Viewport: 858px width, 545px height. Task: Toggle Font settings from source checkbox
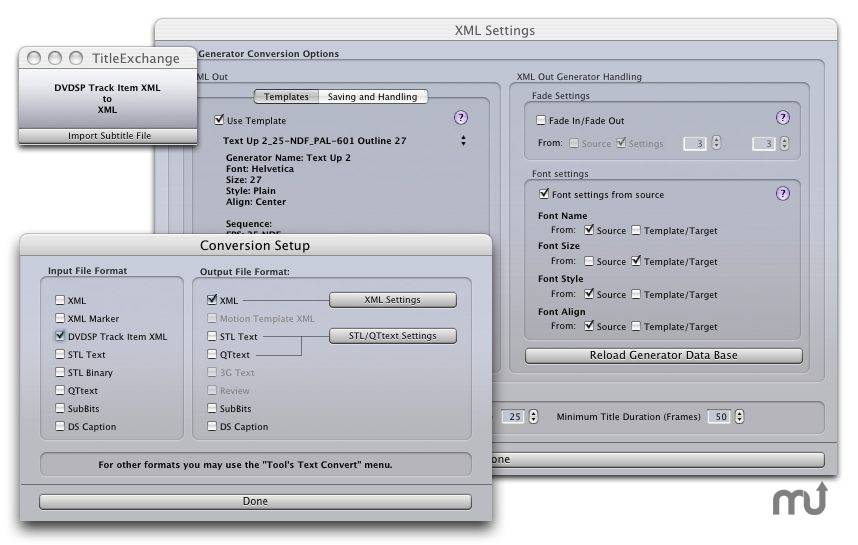[x=544, y=194]
